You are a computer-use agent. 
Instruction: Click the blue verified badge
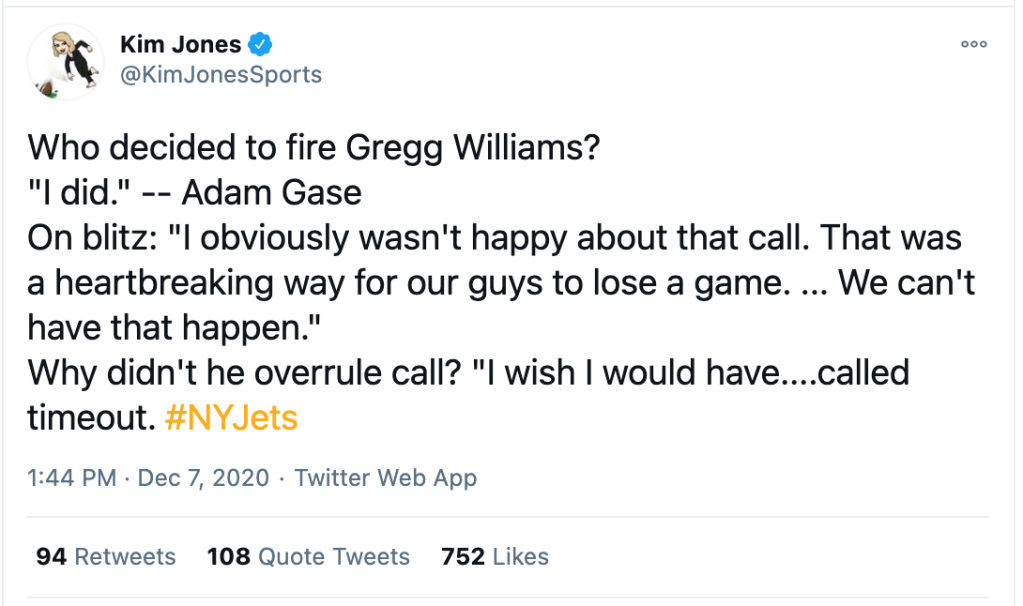point(262,44)
